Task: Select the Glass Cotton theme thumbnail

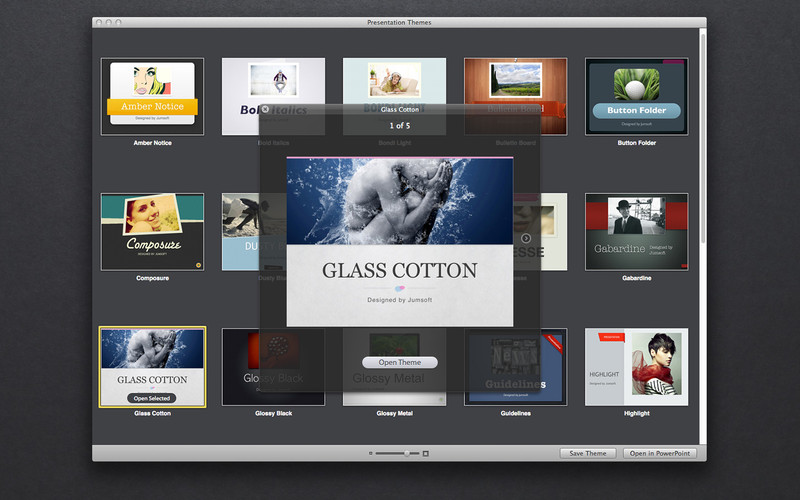Action: [x=152, y=367]
